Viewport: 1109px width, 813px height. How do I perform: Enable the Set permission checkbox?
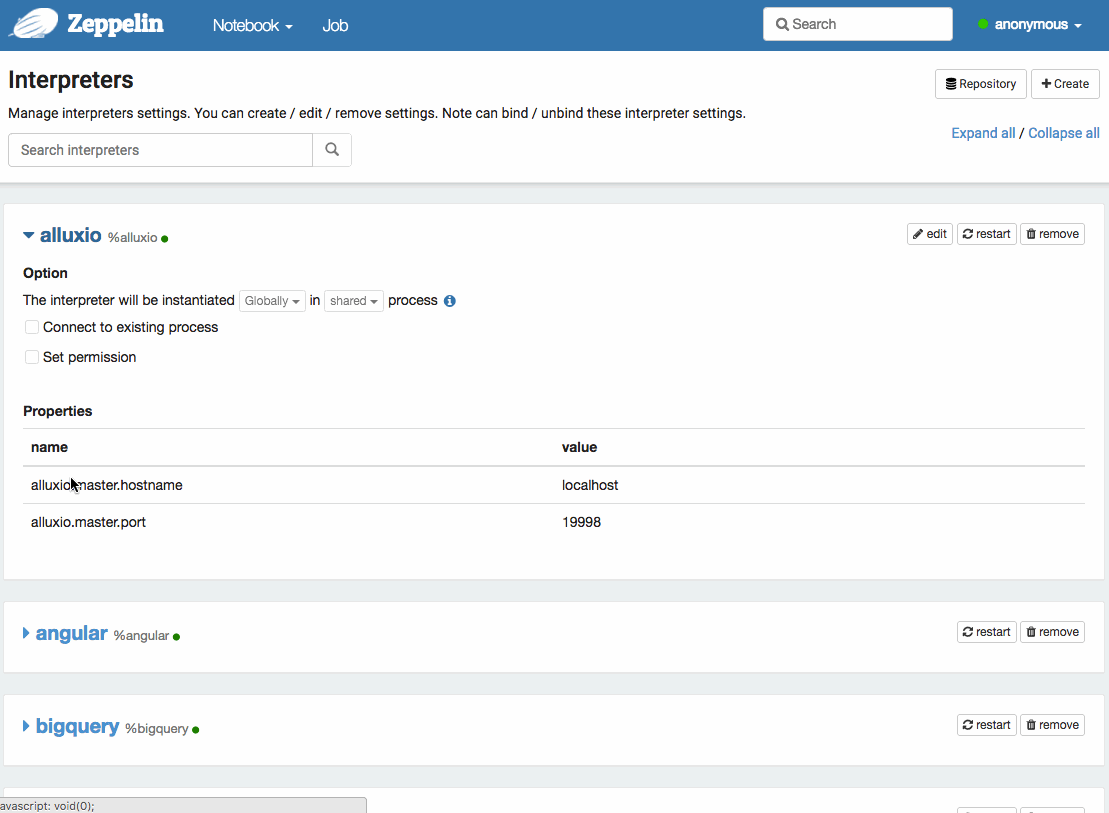click(x=32, y=357)
